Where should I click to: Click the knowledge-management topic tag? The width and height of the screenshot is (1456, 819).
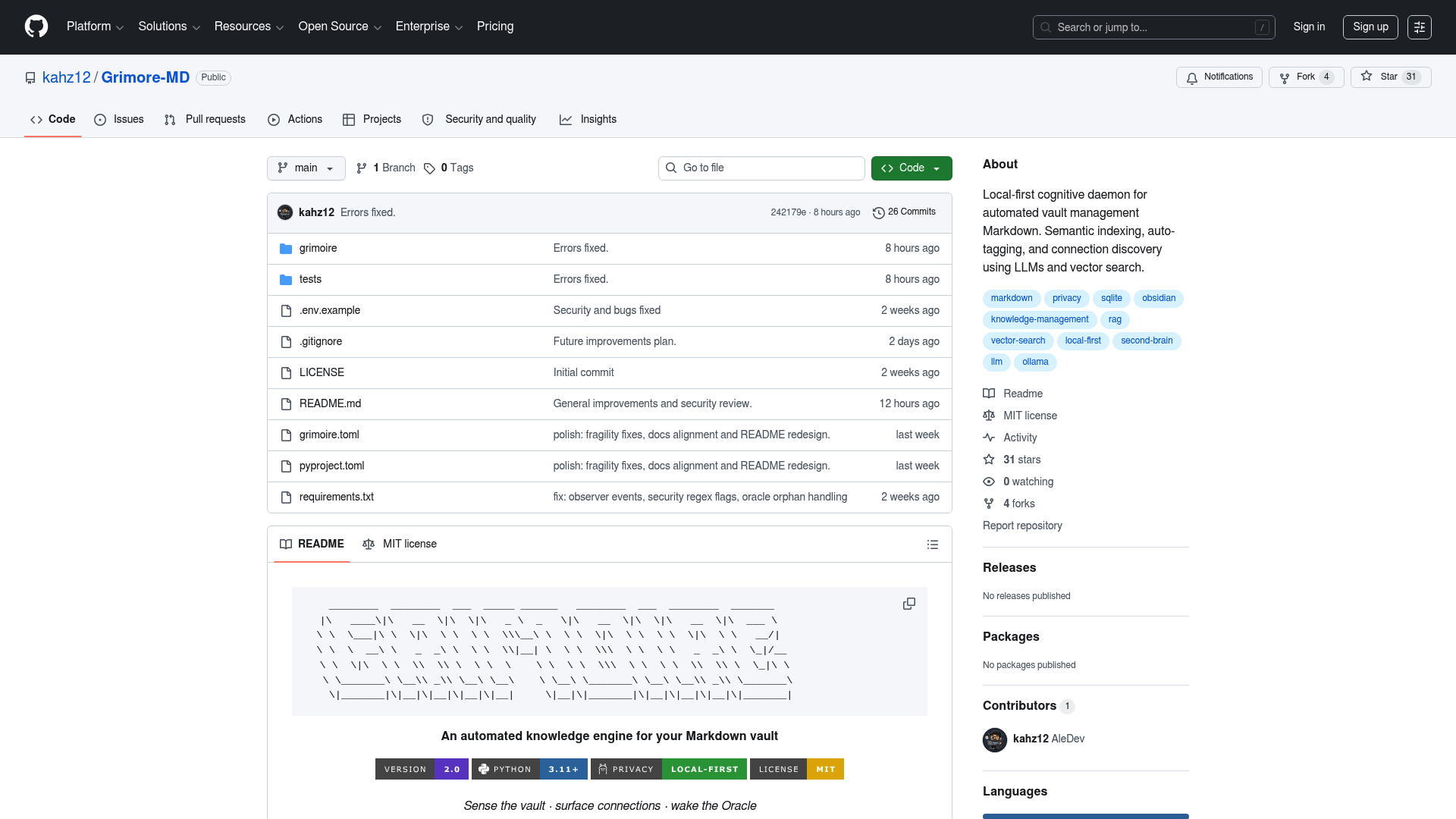1040,320
